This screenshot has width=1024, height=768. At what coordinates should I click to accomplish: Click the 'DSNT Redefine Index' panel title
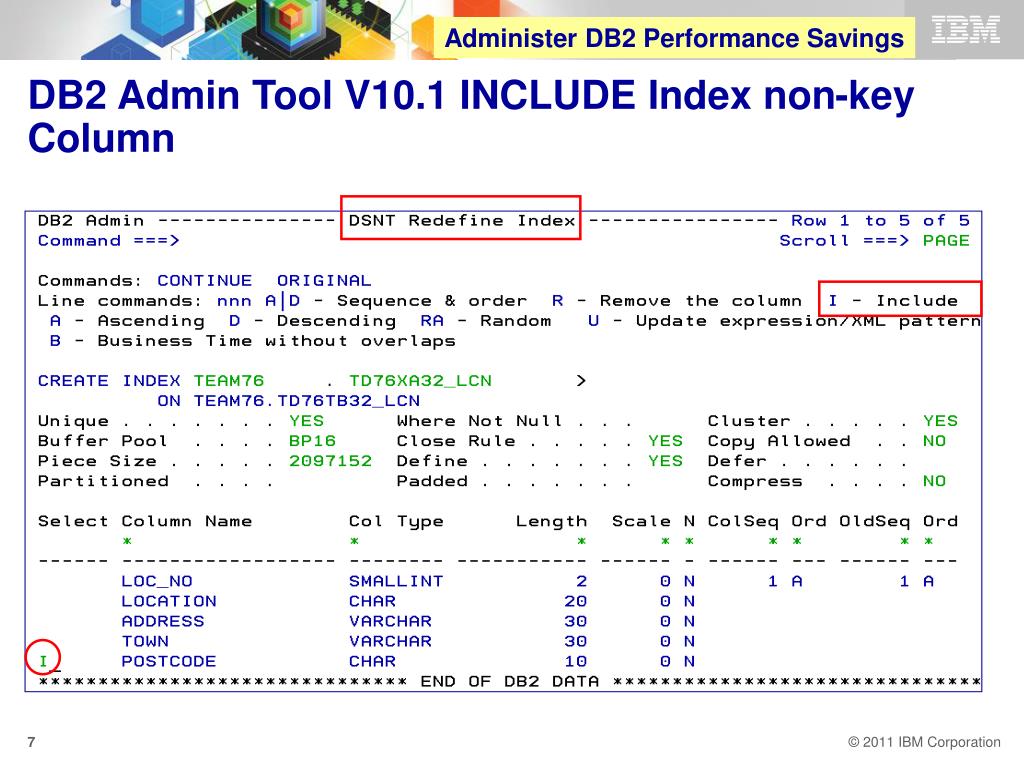462,221
